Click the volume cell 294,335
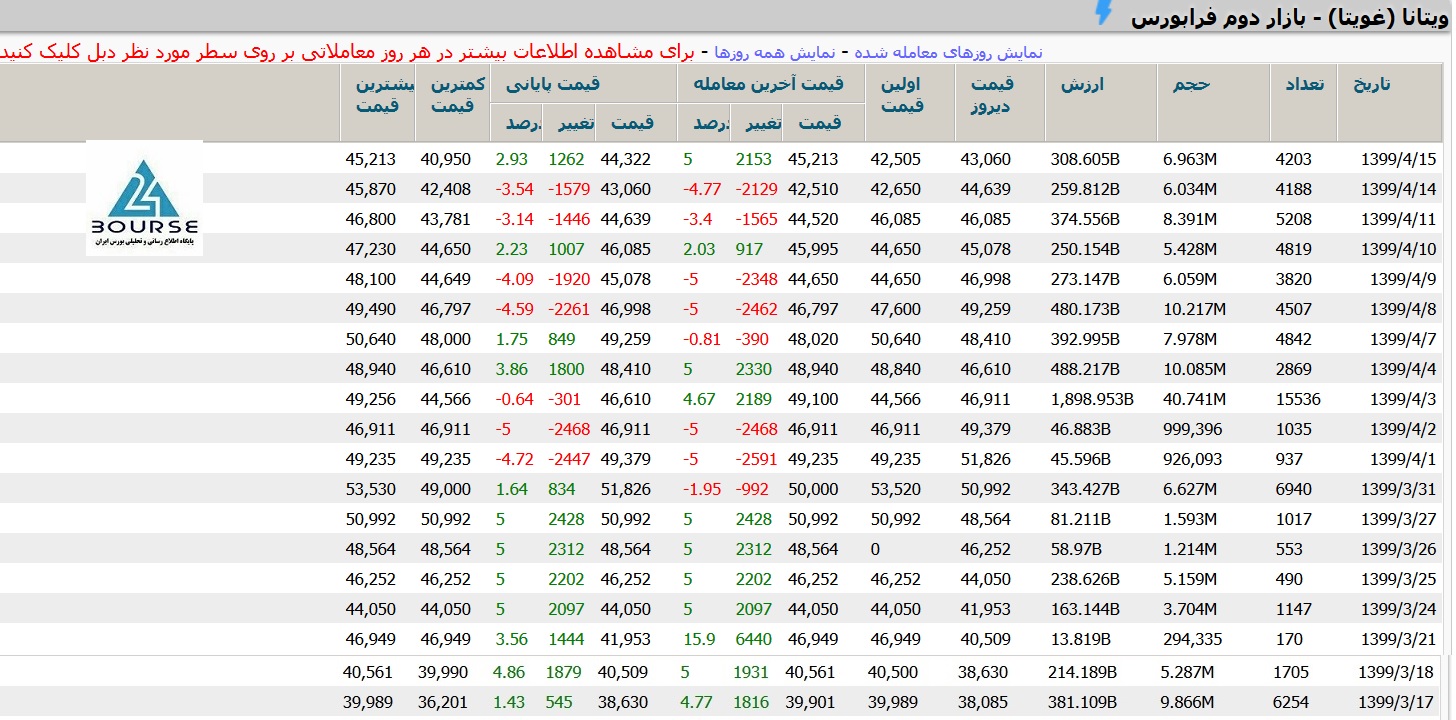 (x=1192, y=639)
